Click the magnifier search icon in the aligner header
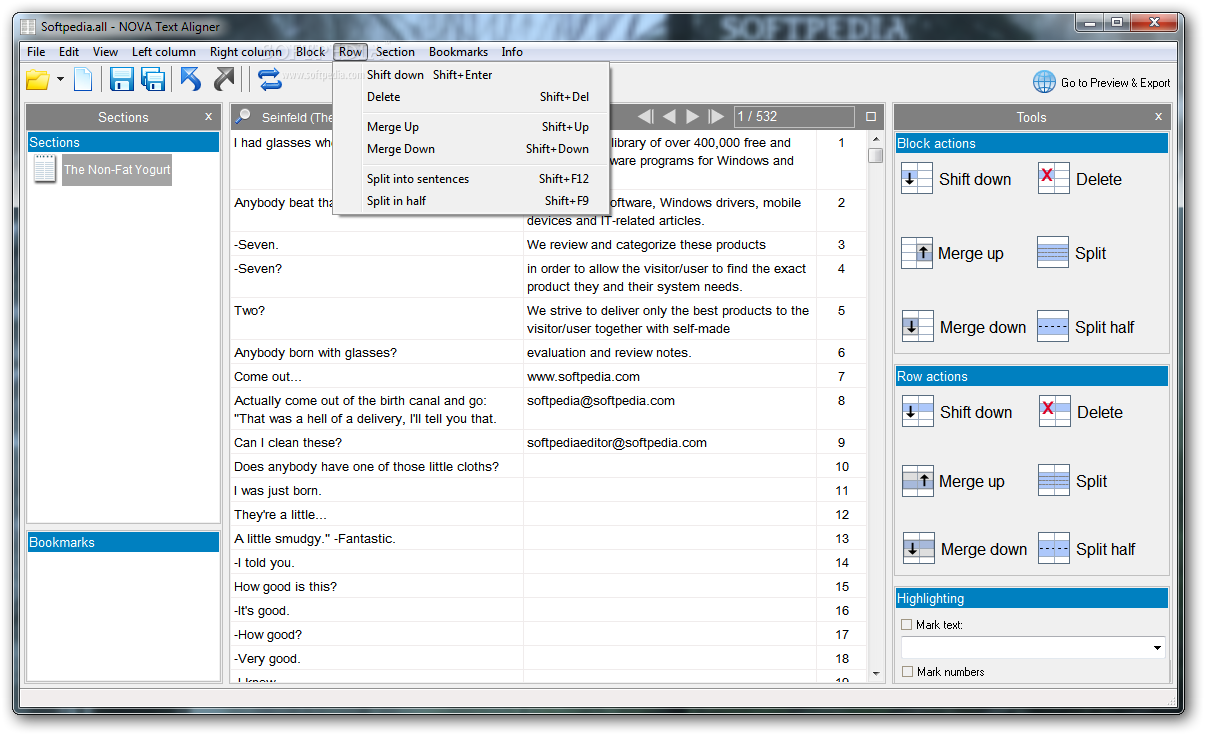 pyautogui.click(x=243, y=117)
